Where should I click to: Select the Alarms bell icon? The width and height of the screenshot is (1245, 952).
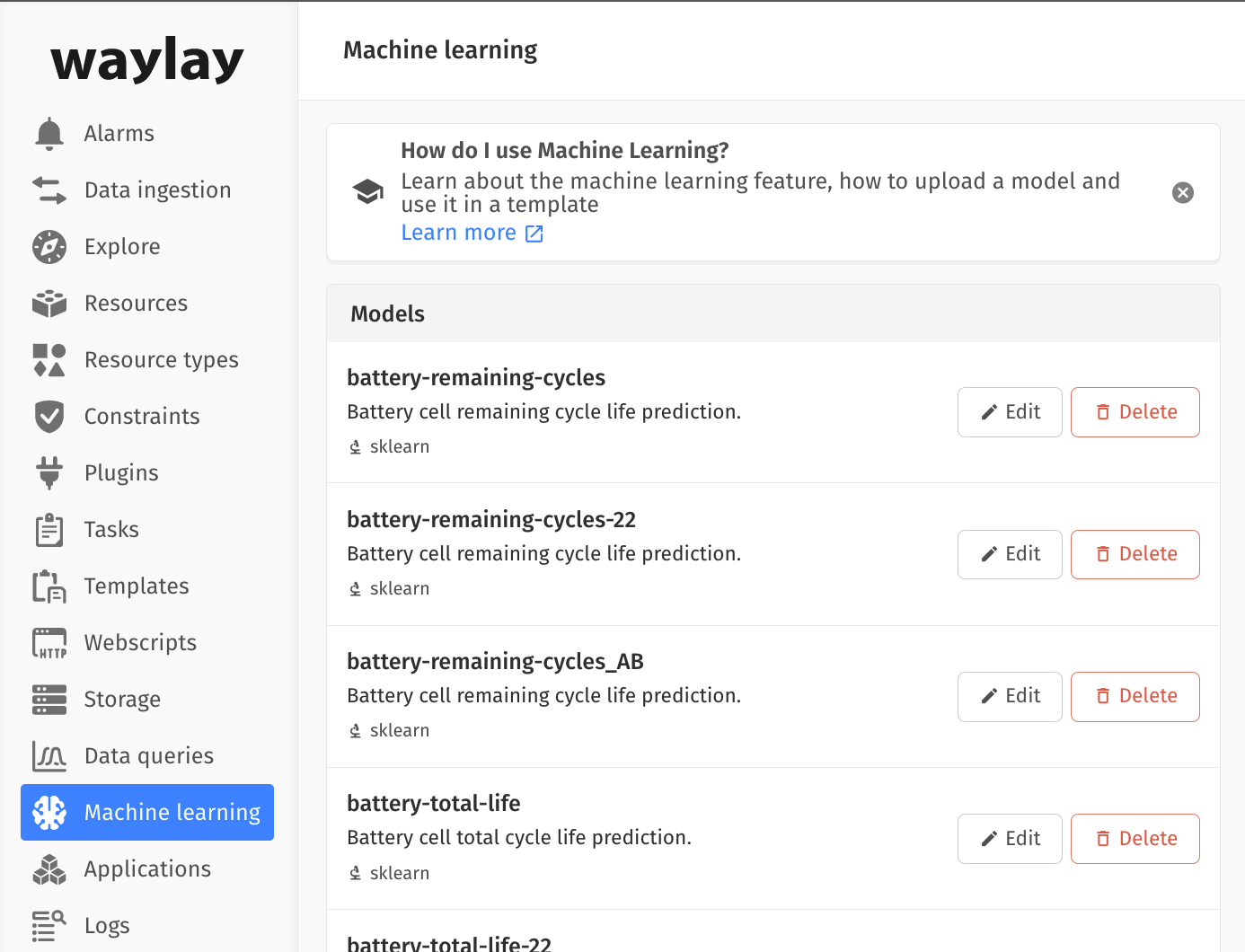click(49, 133)
